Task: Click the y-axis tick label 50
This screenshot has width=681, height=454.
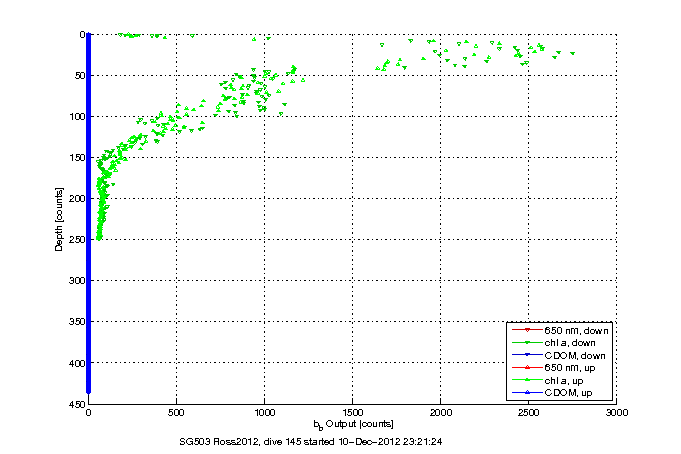Action: [x=79, y=76]
